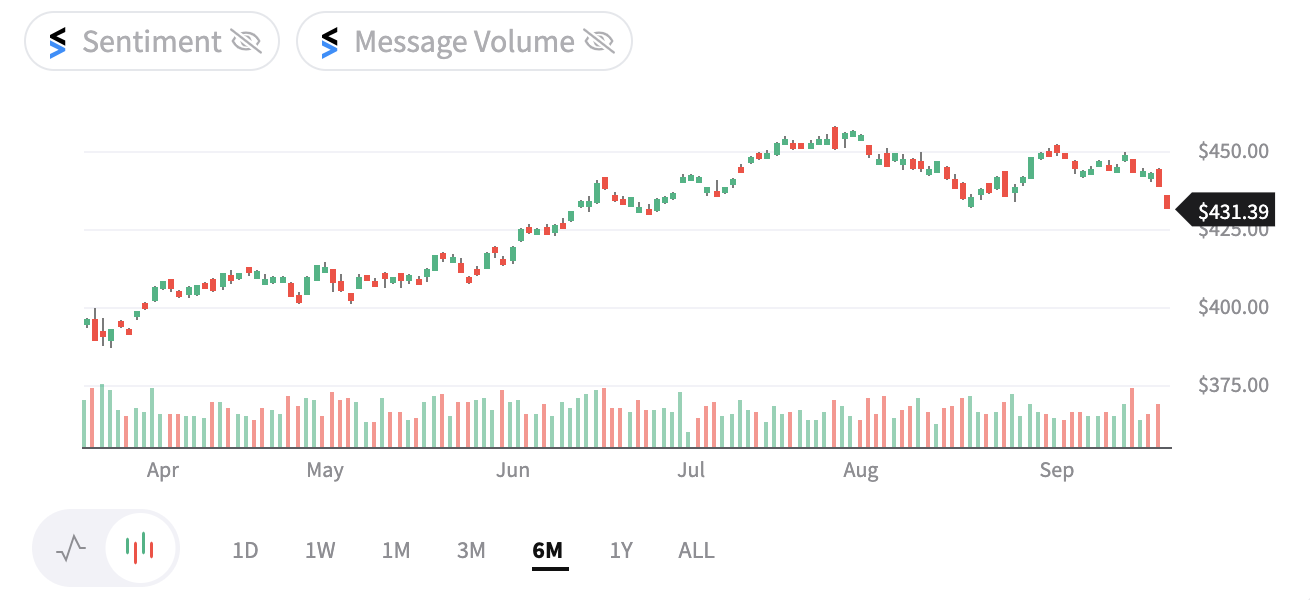
Task: Click the tallest candlestick near early August
Action: pyautogui.click(x=836, y=140)
